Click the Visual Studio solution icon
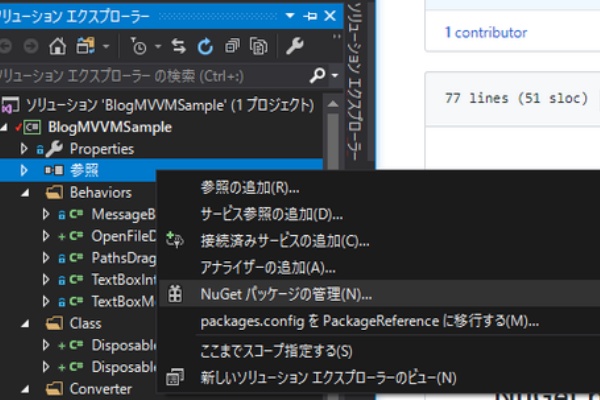600x400 pixels. pyautogui.click(x=10, y=105)
